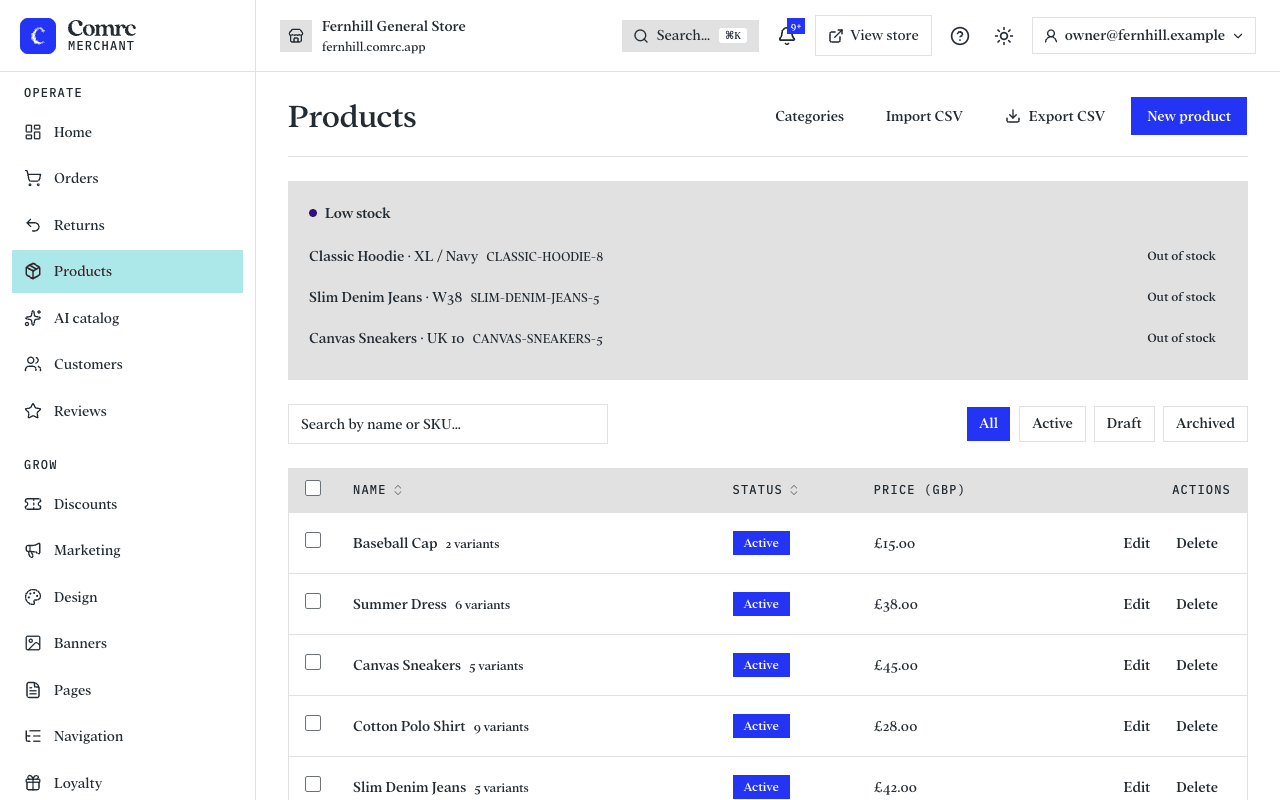Open the Categories link

click(x=809, y=116)
